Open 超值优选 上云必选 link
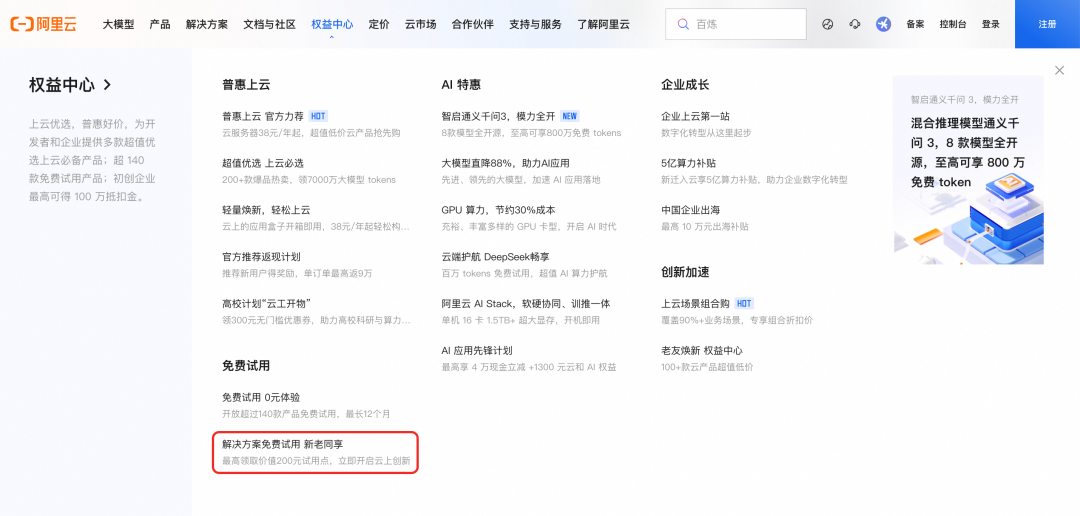Image resolution: width=1080 pixels, height=516 pixels. tap(262, 163)
